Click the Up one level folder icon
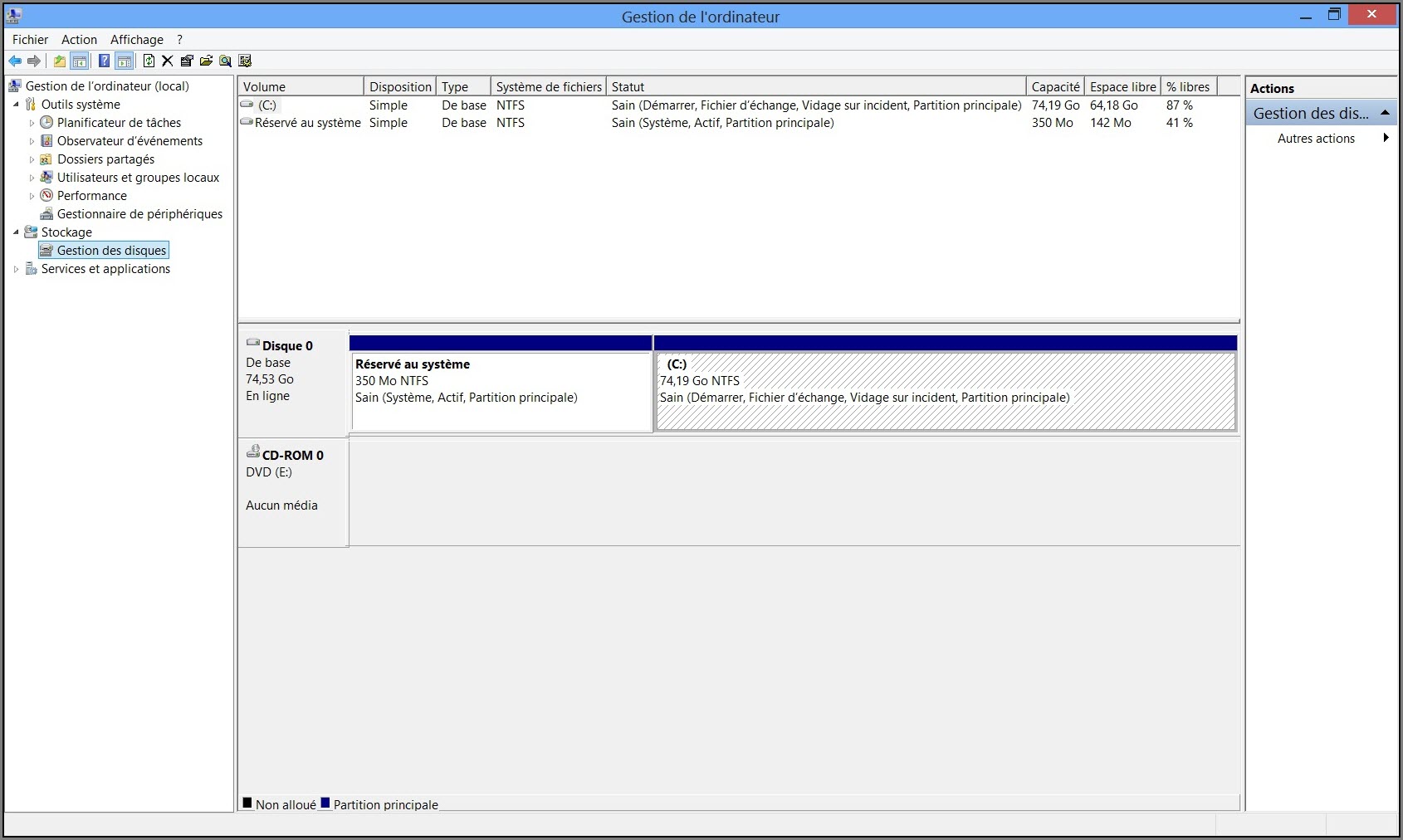This screenshot has height=840, width=1403. 59,61
